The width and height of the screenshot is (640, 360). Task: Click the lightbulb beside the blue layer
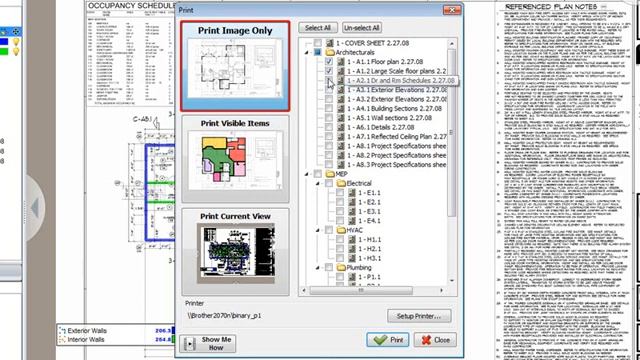(x=16, y=42)
